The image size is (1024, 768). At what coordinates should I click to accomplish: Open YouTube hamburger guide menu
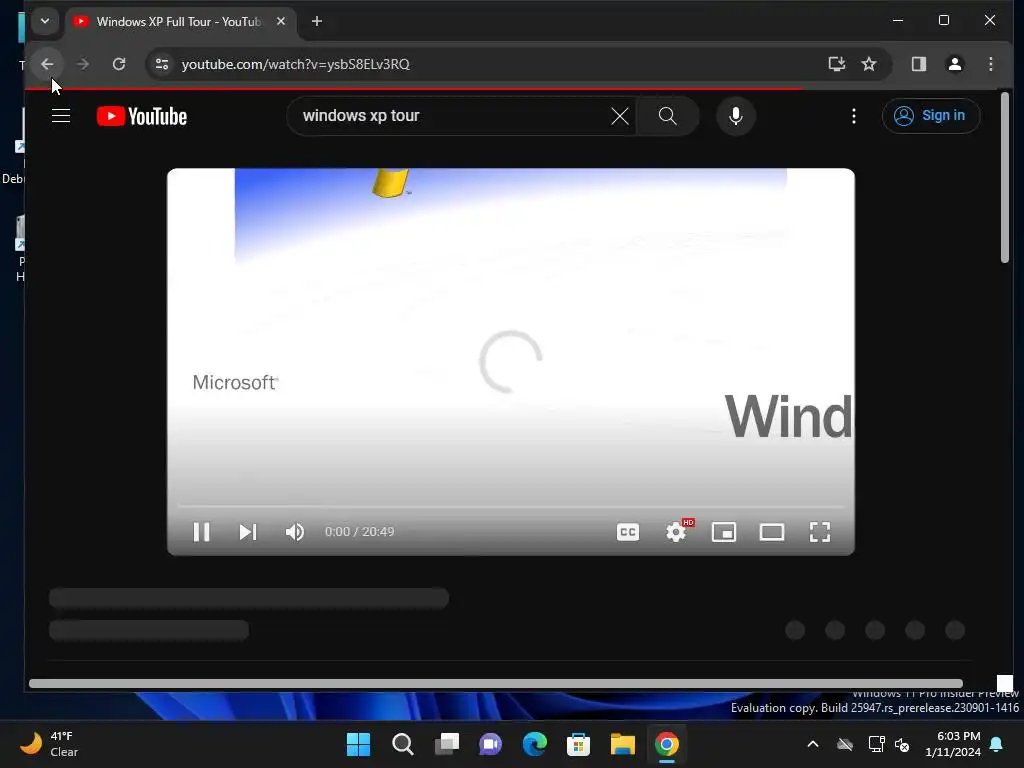coord(61,116)
